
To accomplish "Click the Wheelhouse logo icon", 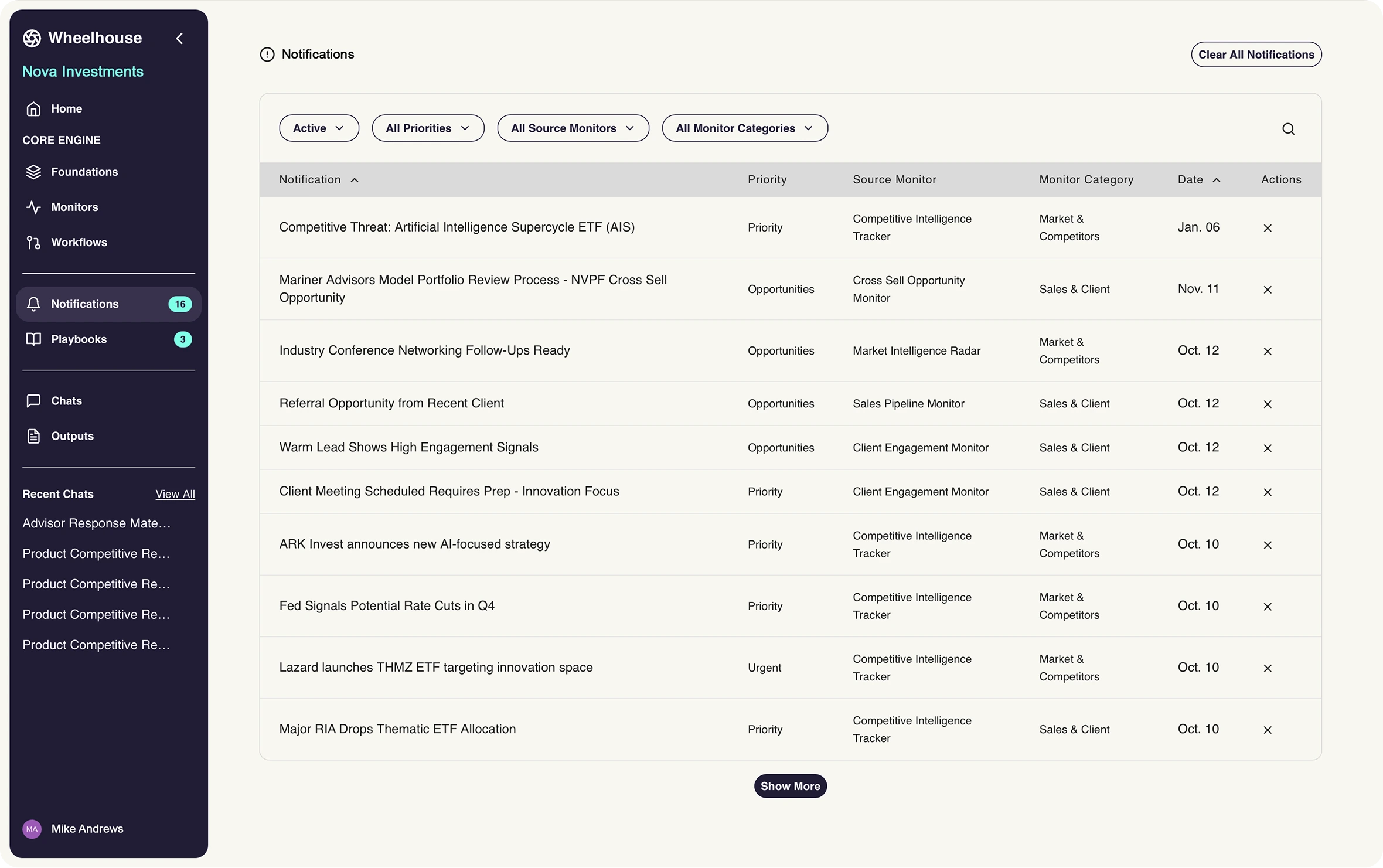I will coord(32,38).
